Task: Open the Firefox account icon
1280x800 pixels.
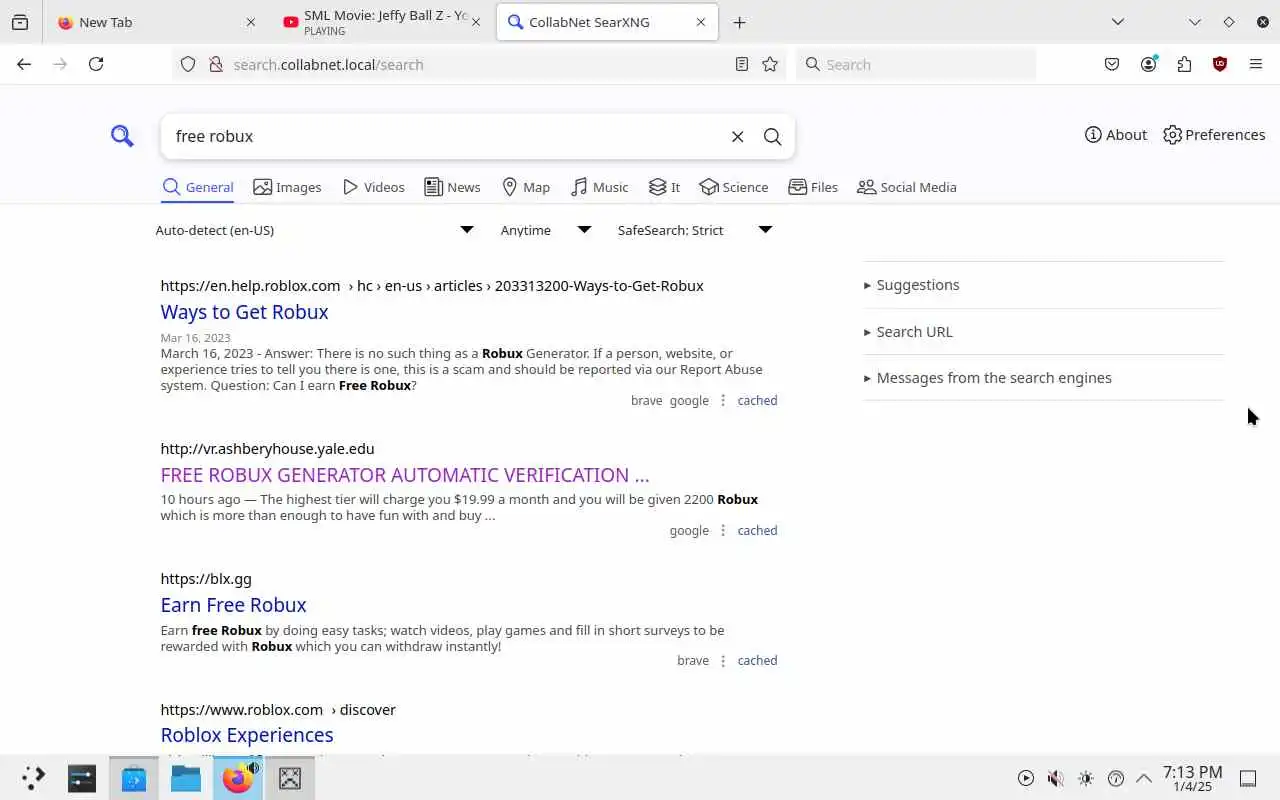Action: pos(1148,64)
